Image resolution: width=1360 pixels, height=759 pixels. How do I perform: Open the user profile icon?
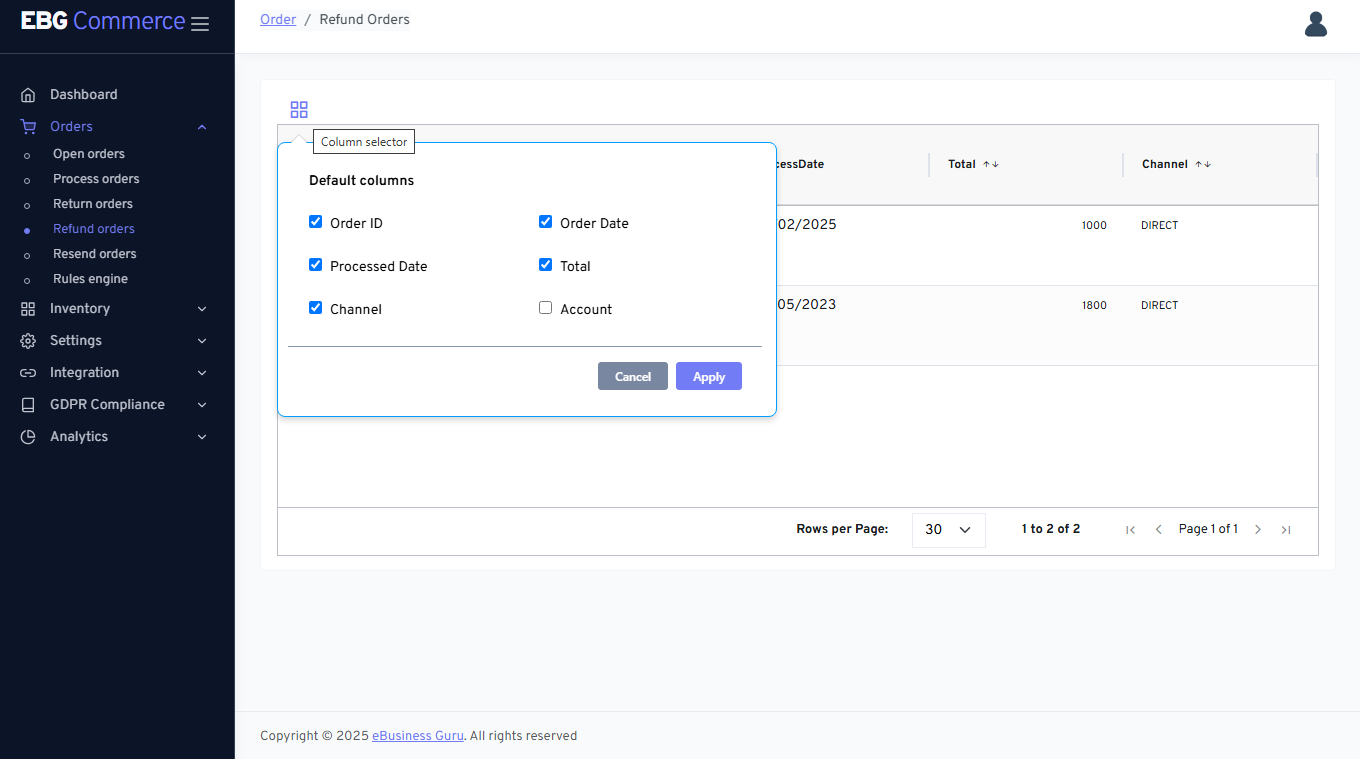[1315, 24]
